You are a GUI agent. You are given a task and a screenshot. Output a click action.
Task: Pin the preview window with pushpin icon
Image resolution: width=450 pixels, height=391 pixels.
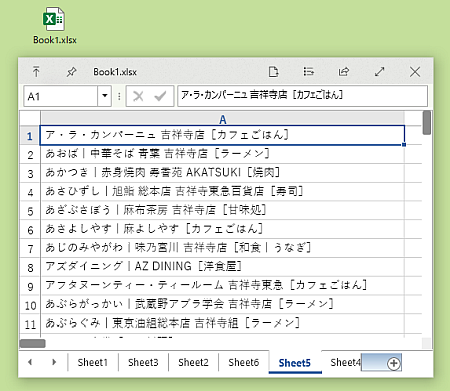click(x=71, y=72)
